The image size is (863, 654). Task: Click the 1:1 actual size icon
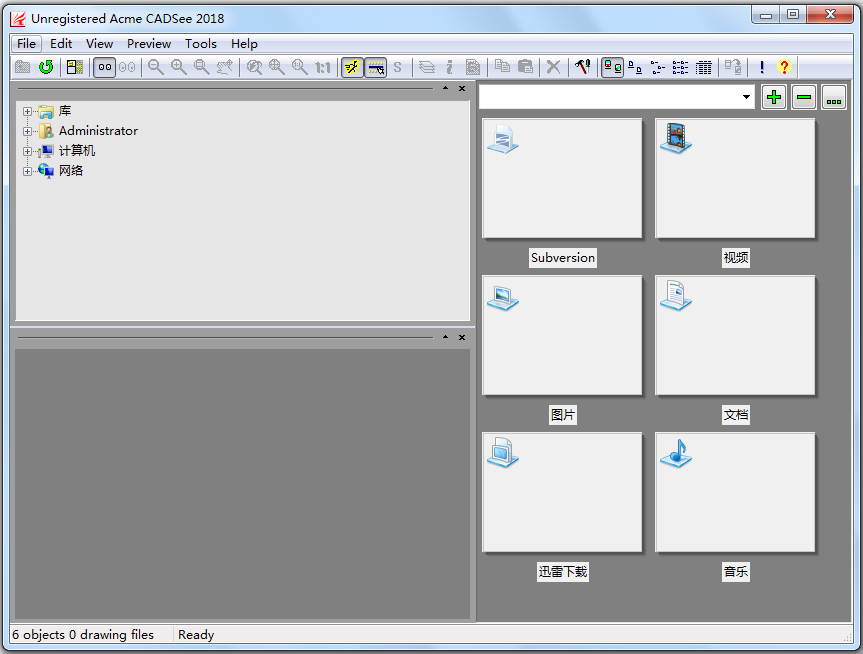click(323, 67)
